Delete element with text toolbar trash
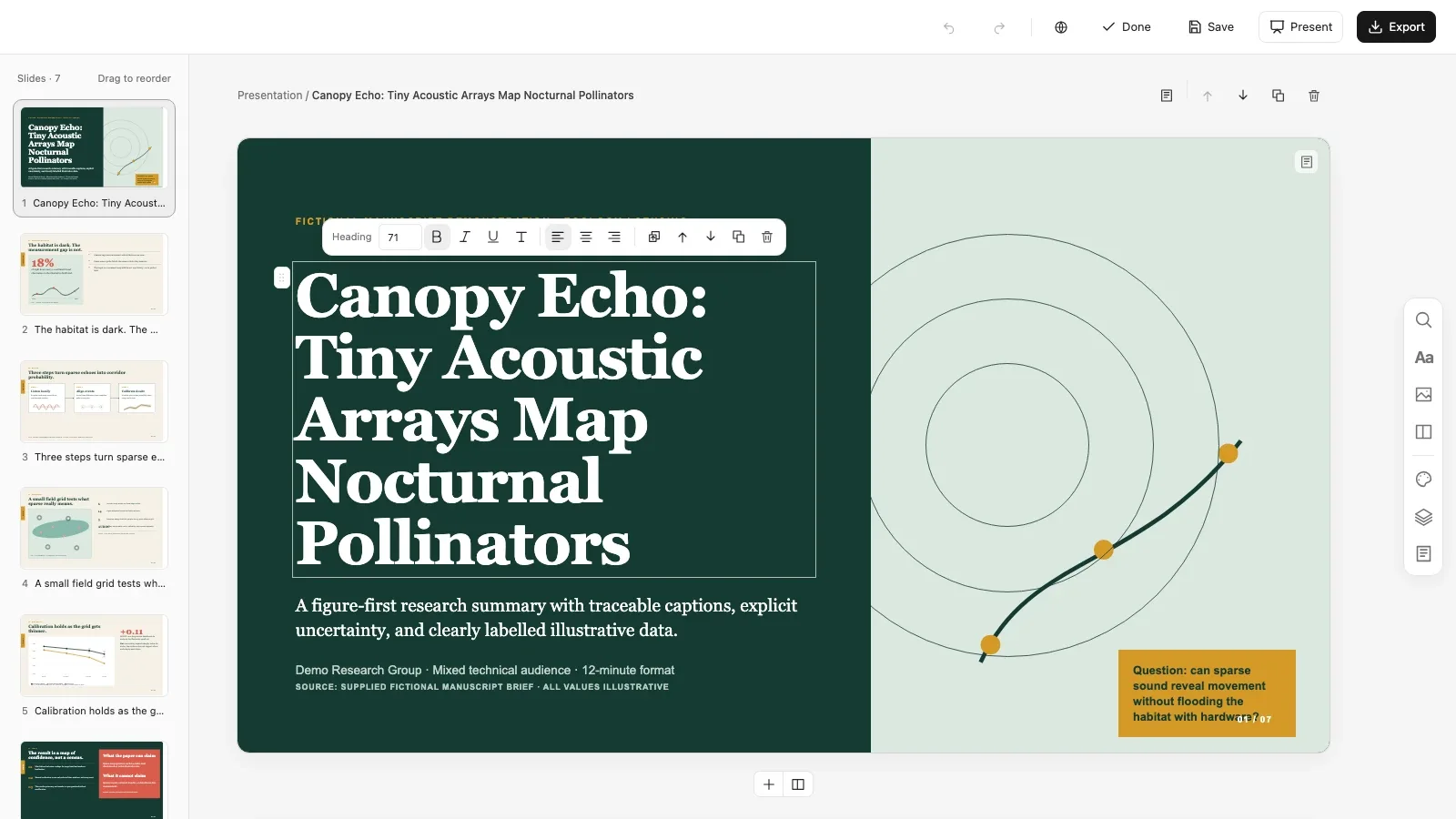Viewport: 1456px width, 819px height. pyautogui.click(x=767, y=238)
